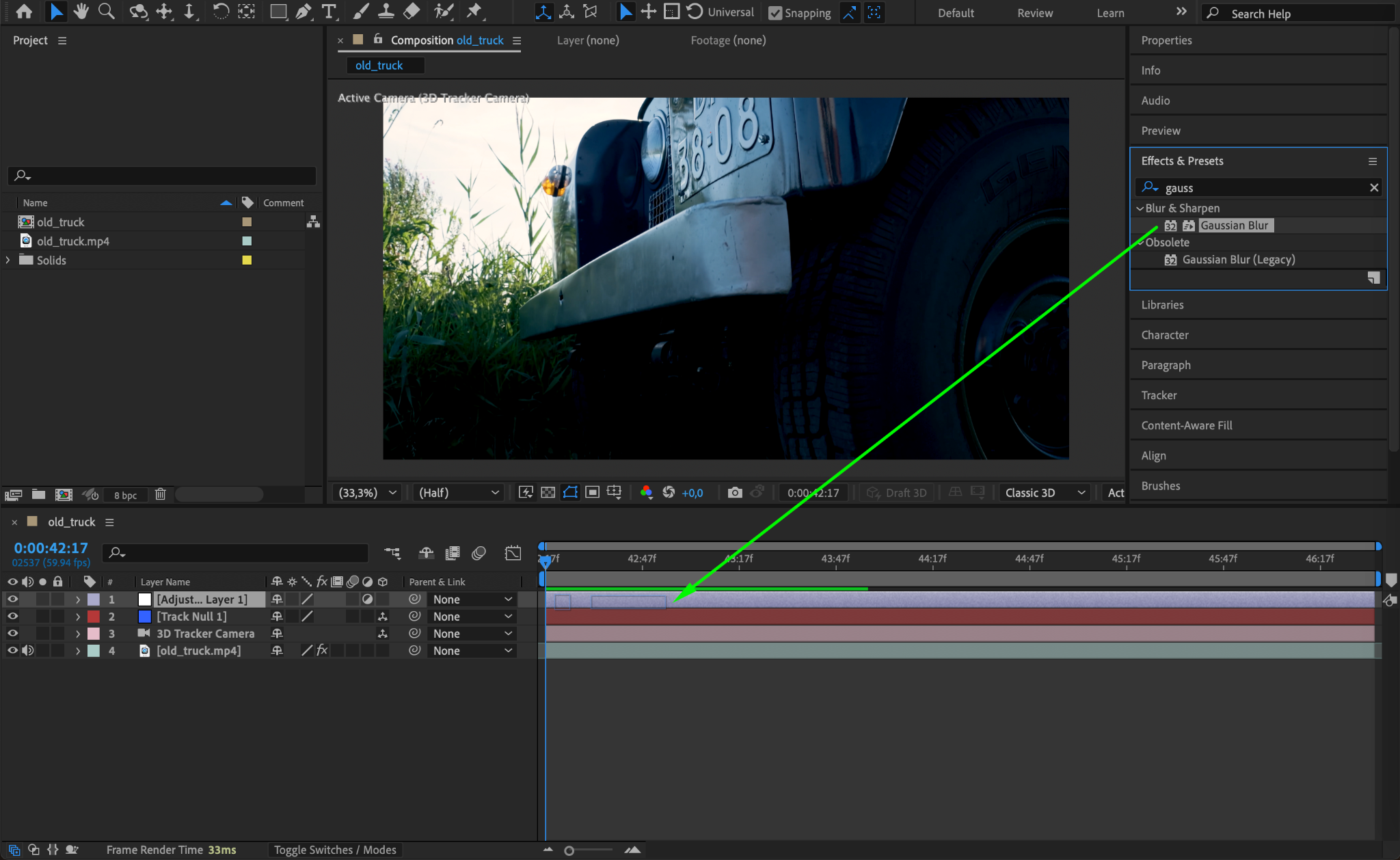This screenshot has height=860, width=1400.
Task: Switch to the Review workspace
Action: tap(1034, 13)
